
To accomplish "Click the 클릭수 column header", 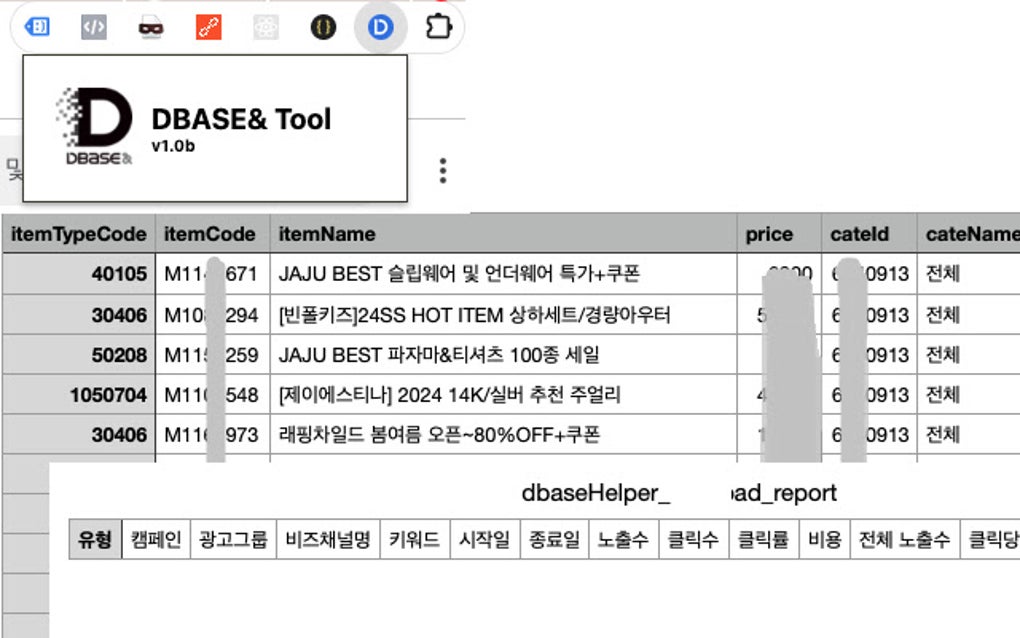I will [x=694, y=541].
